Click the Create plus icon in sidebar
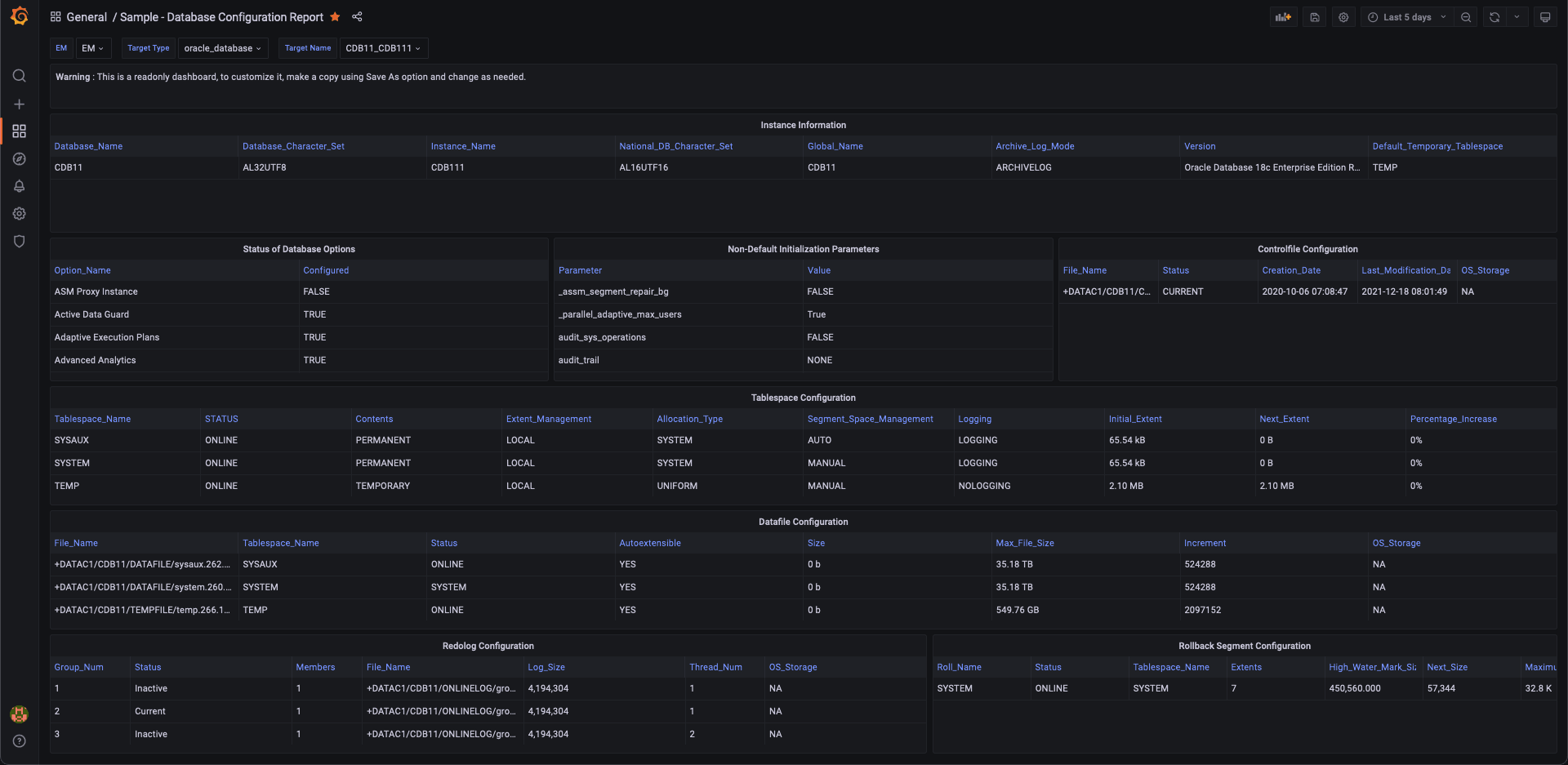The image size is (1568, 765). 19,104
